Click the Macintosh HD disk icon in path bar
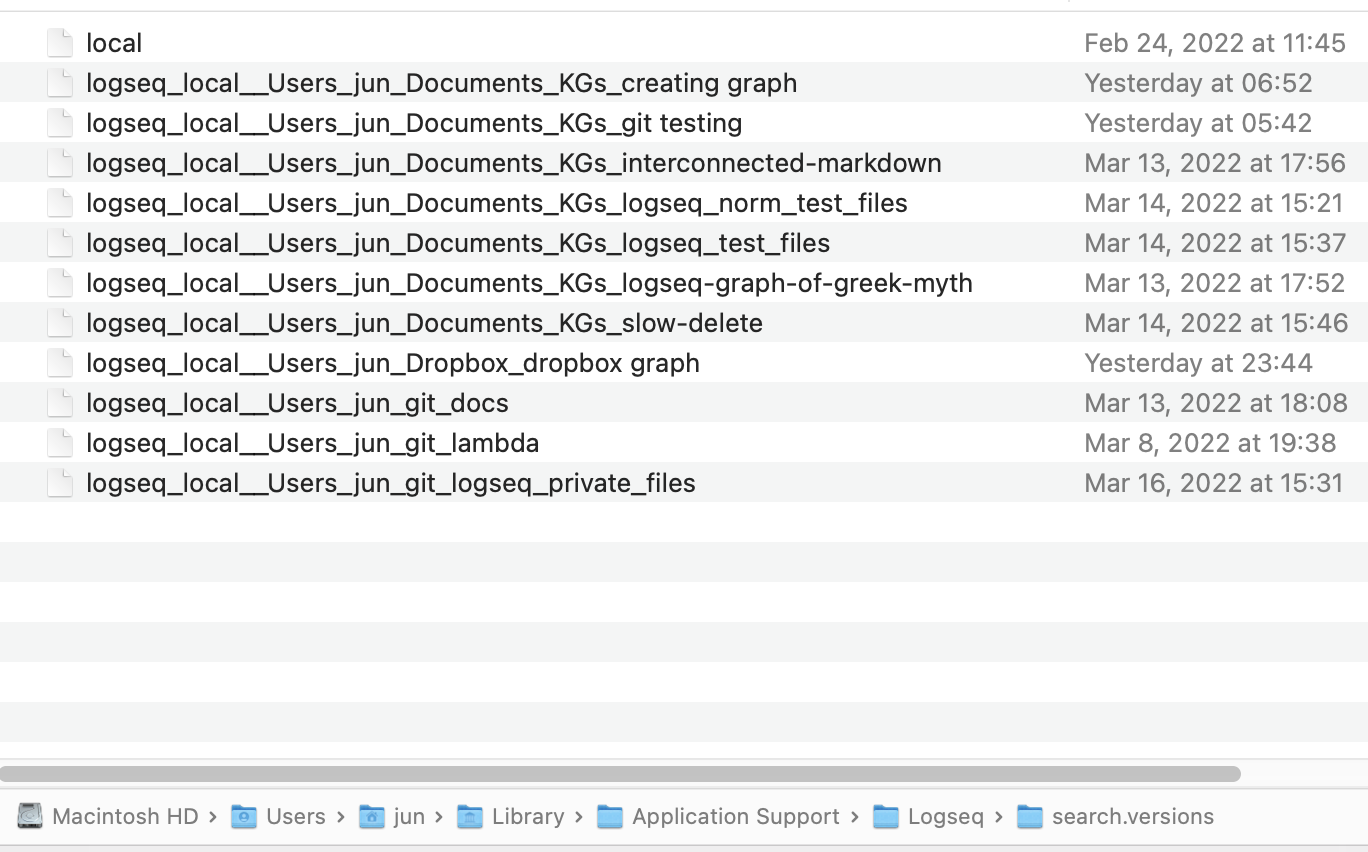1368x852 pixels. coord(30,816)
